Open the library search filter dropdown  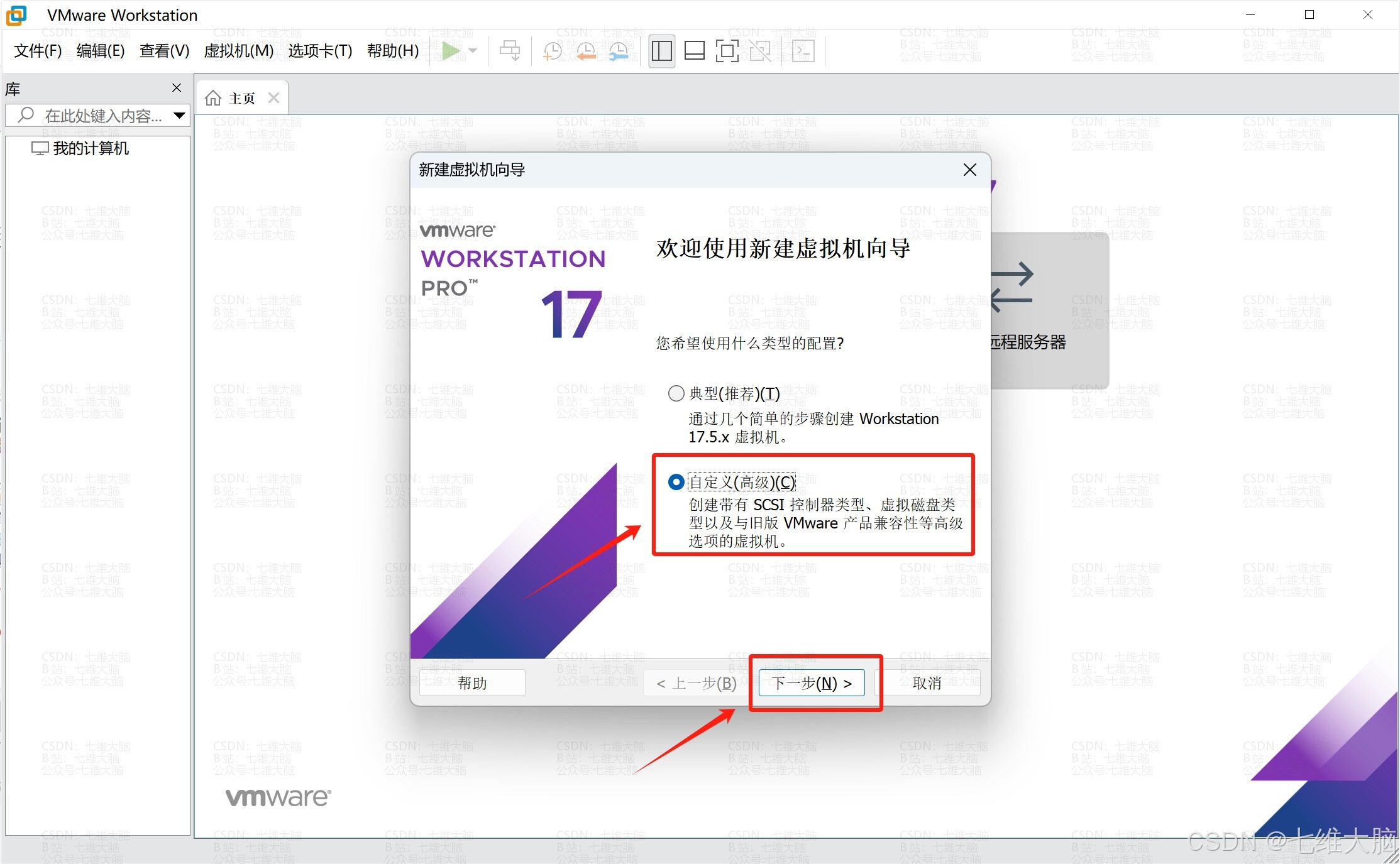point(179,116)
